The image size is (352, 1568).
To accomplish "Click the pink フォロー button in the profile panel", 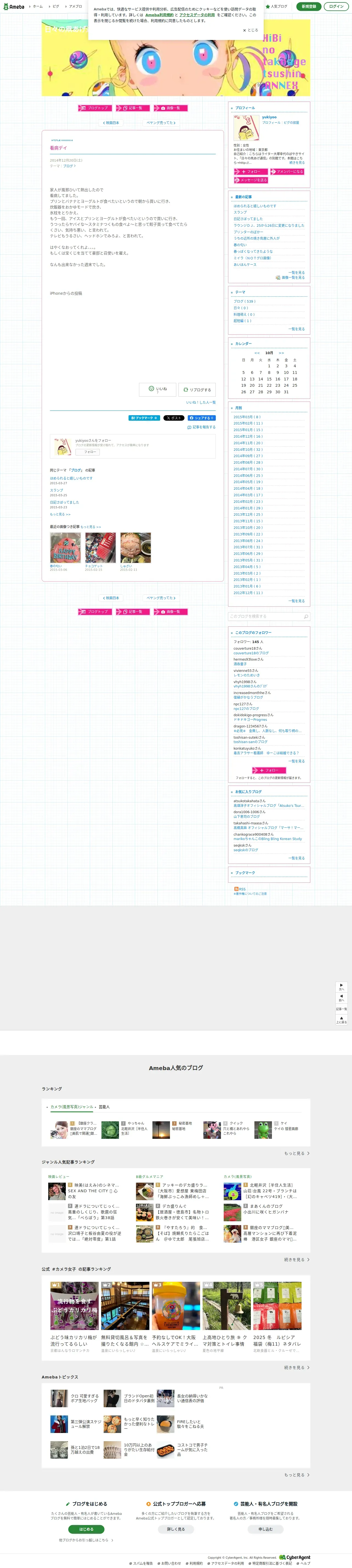I will click(x=251, y=172).
